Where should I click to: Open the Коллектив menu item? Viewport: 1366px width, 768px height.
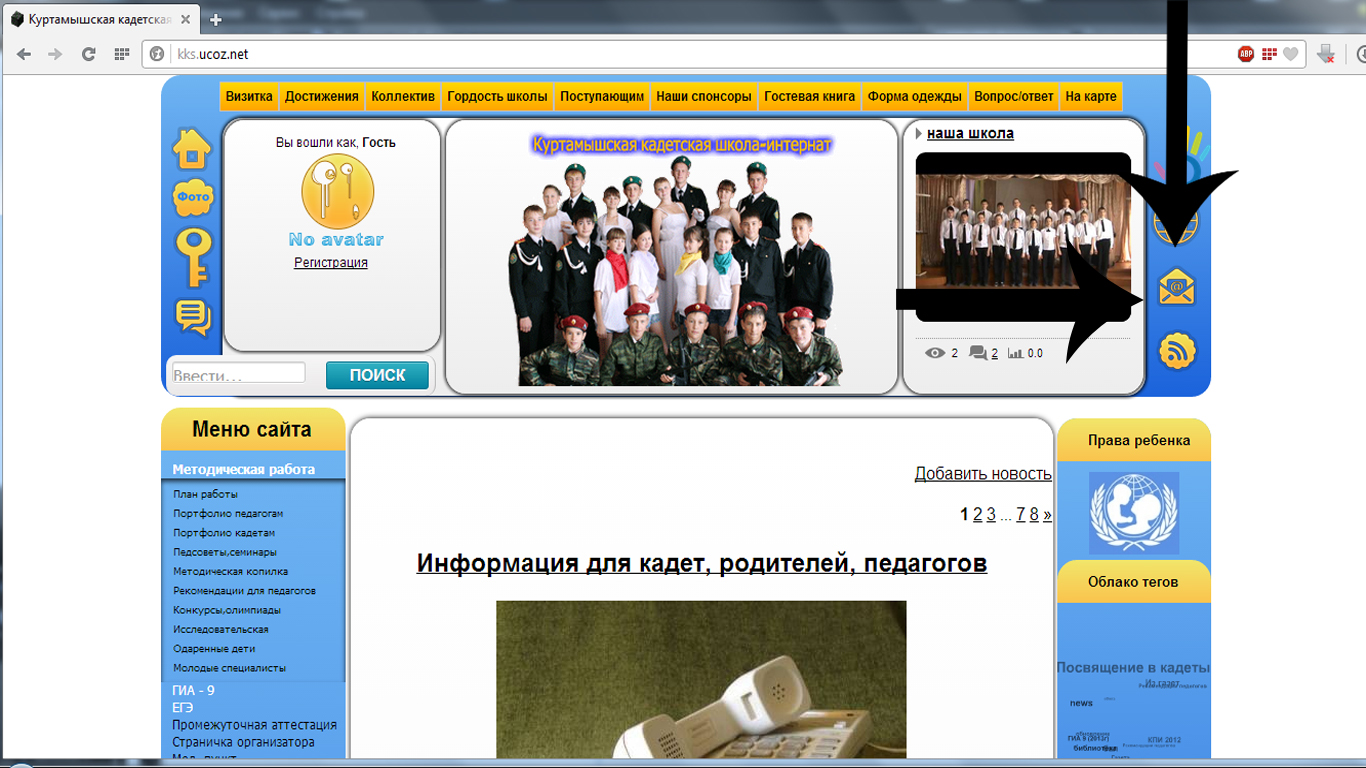point(403,97)
